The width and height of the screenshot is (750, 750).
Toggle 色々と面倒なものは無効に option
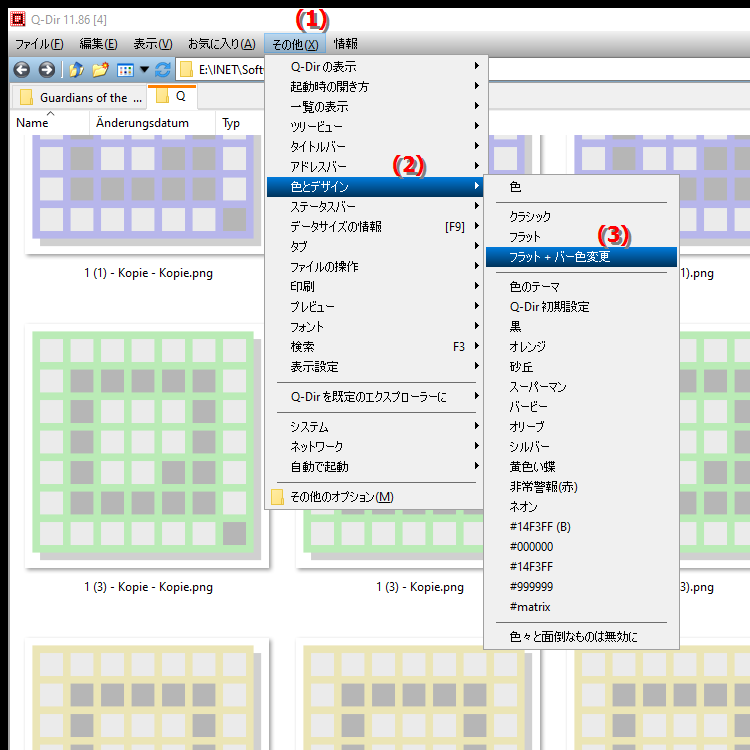pyautogui.click(x=581, y=637)
